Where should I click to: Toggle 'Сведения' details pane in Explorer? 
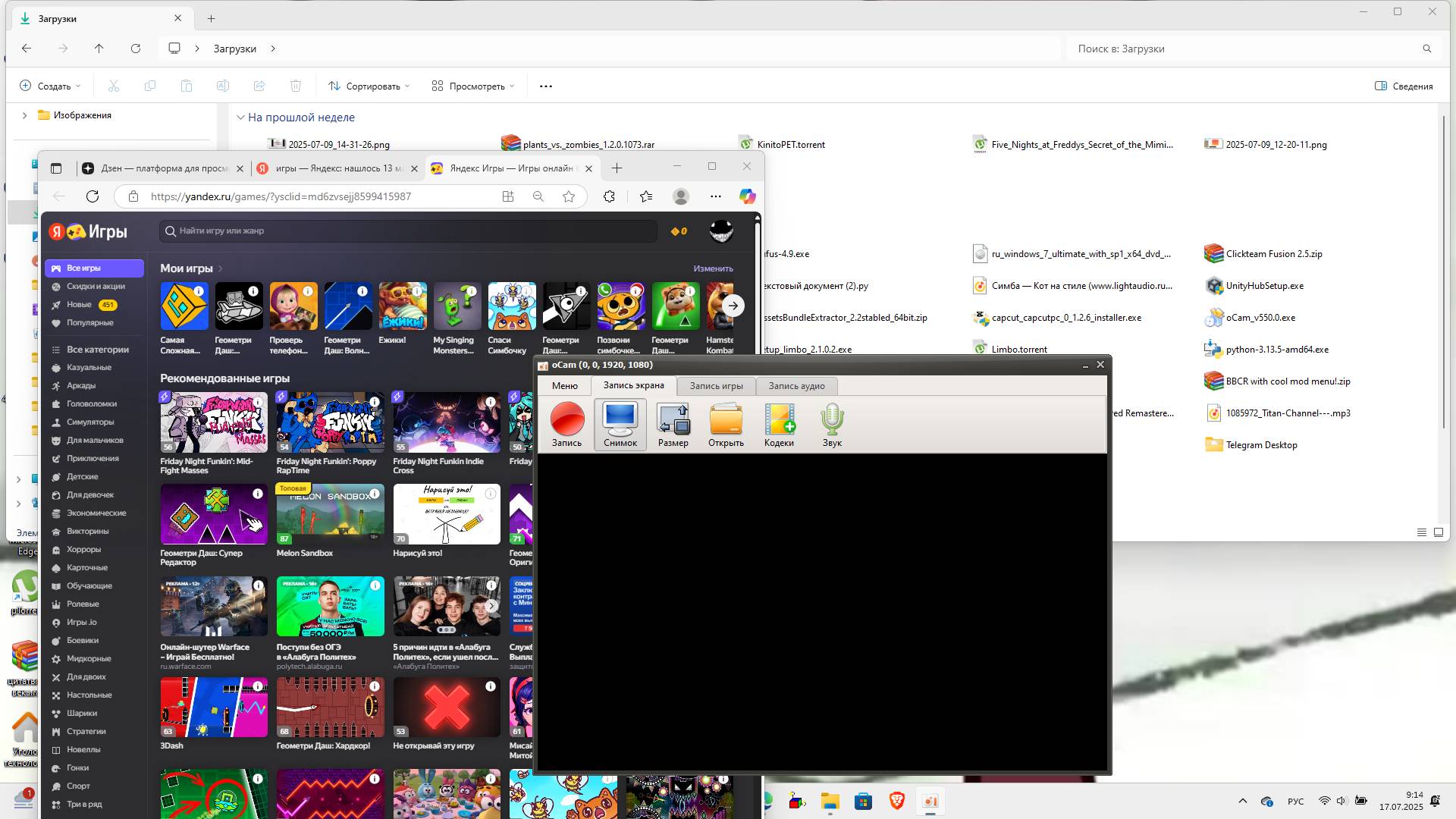(1404, 86)
